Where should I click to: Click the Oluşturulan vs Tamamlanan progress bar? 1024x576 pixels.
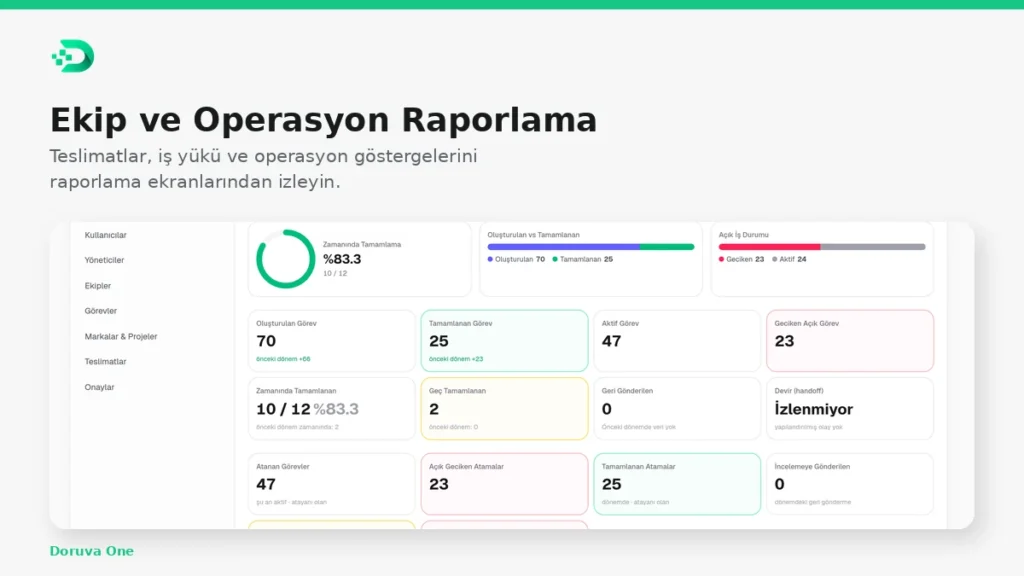[590, 247]
